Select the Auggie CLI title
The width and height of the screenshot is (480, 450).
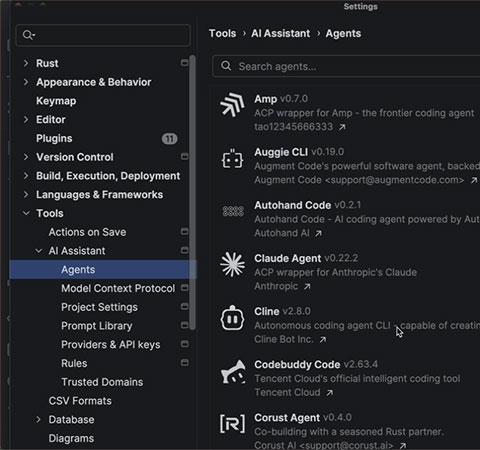coord(281,152)
